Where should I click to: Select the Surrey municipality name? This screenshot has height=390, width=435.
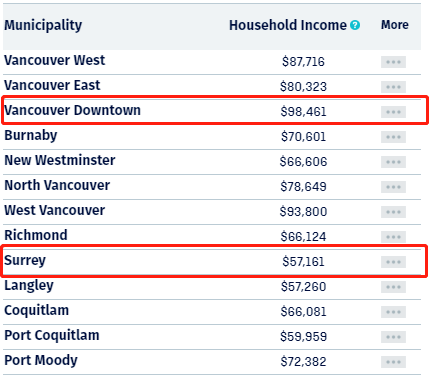[25, 261]
